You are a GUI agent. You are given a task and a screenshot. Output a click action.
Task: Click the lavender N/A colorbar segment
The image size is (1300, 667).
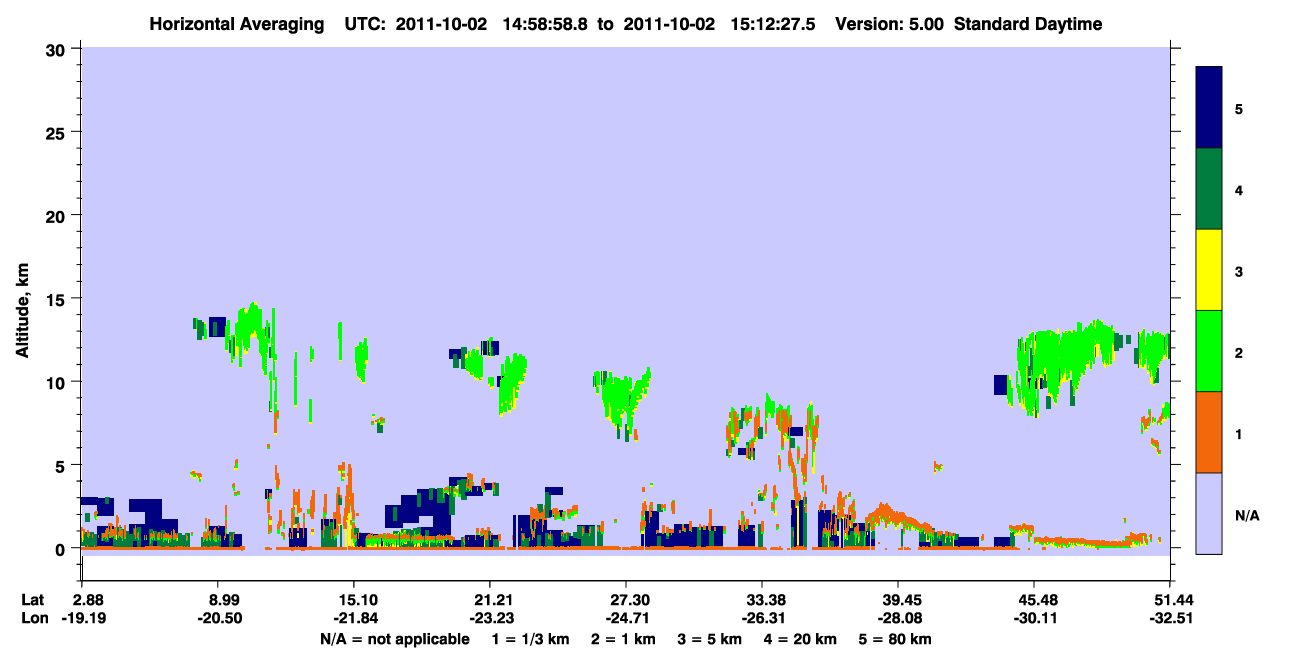click(x=1209, y=513)
